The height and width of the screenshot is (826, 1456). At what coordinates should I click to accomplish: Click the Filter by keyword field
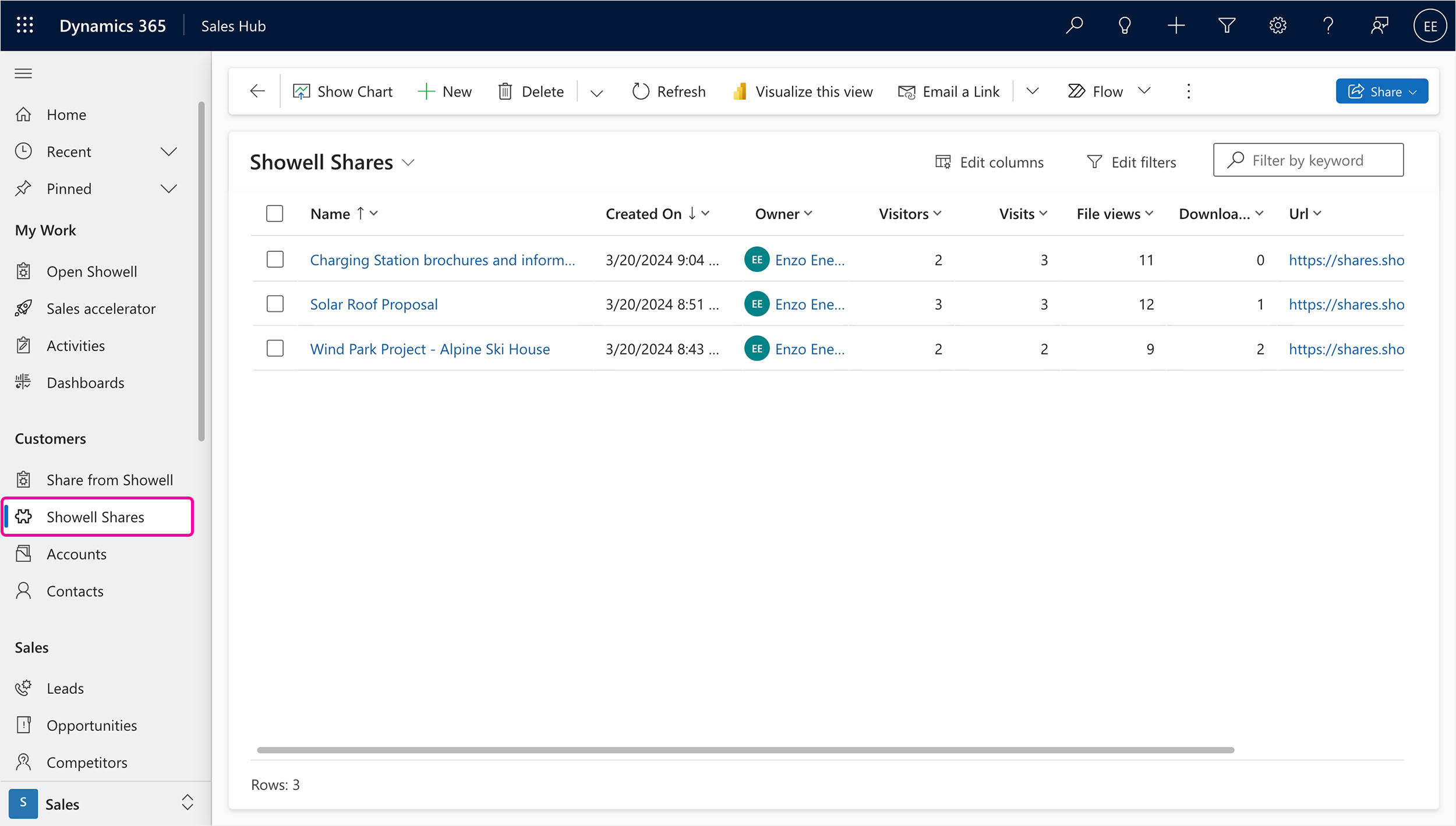pos(1308,160)
